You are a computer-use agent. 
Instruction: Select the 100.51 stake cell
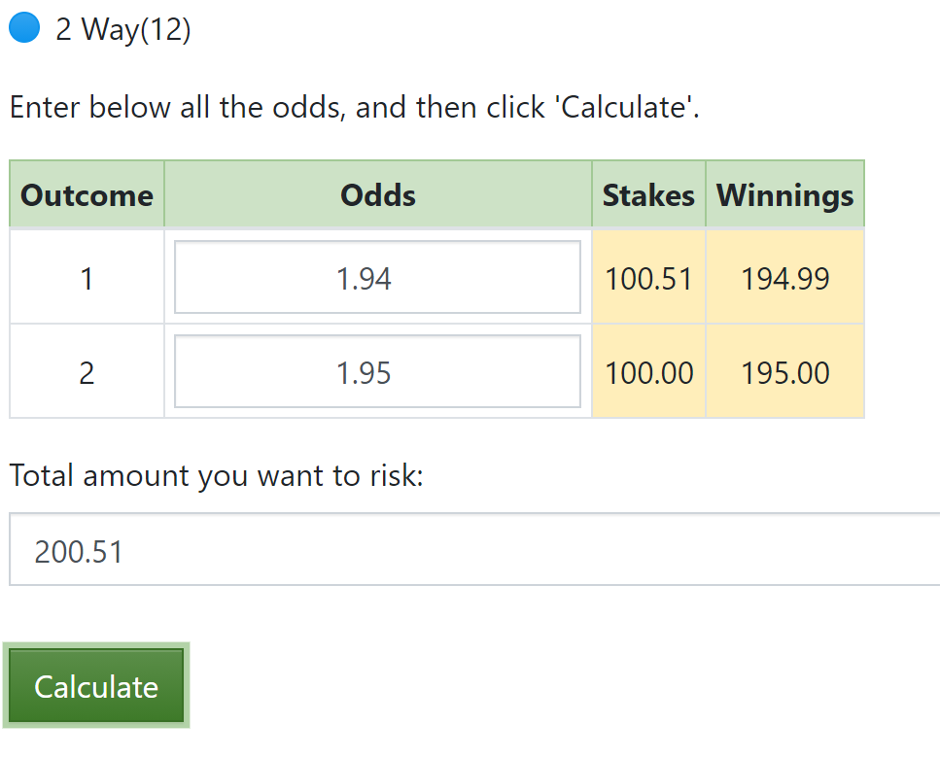(x=648, y=278)
